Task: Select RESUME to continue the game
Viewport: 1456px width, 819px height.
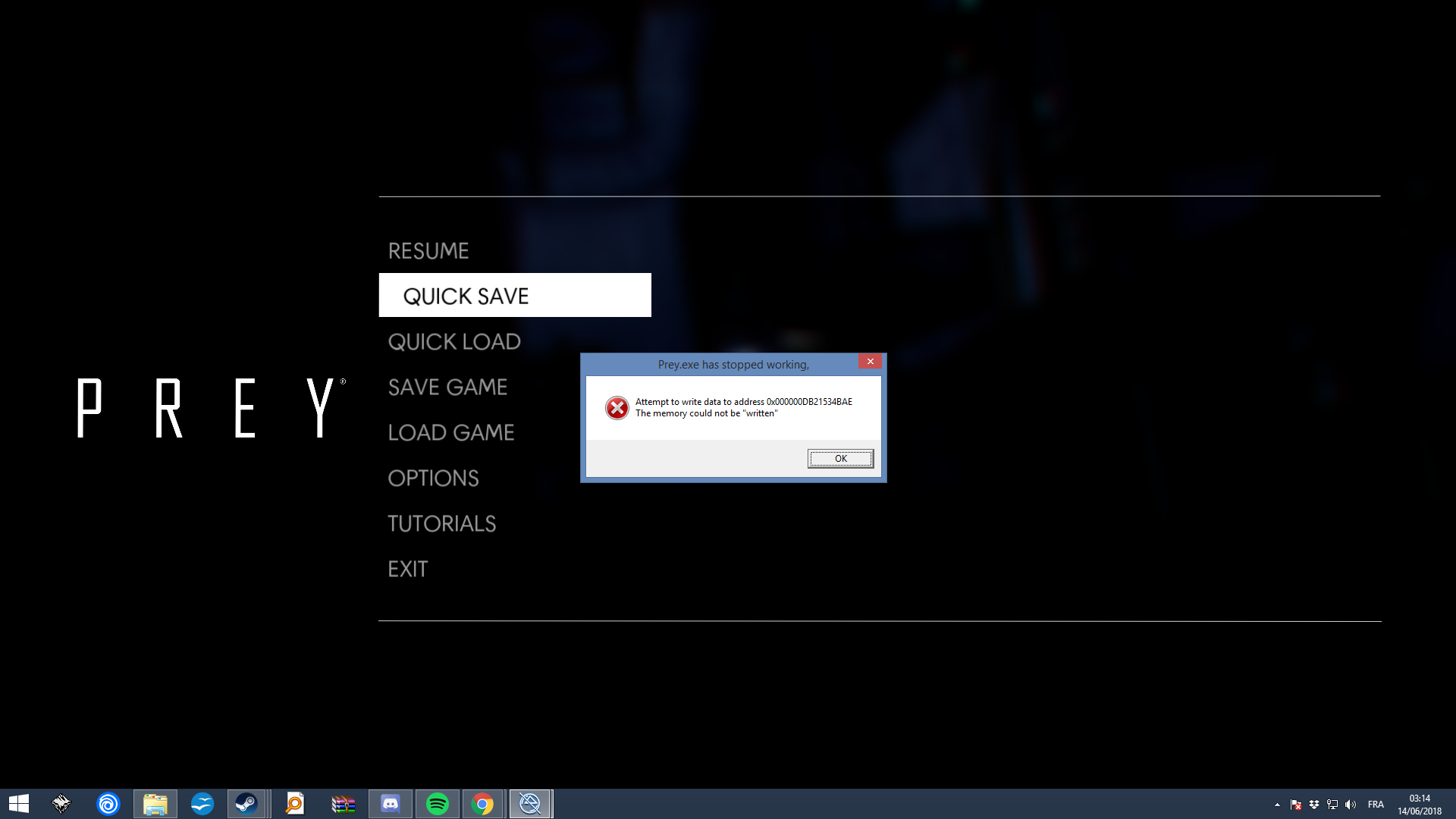Action: point(428,250)
